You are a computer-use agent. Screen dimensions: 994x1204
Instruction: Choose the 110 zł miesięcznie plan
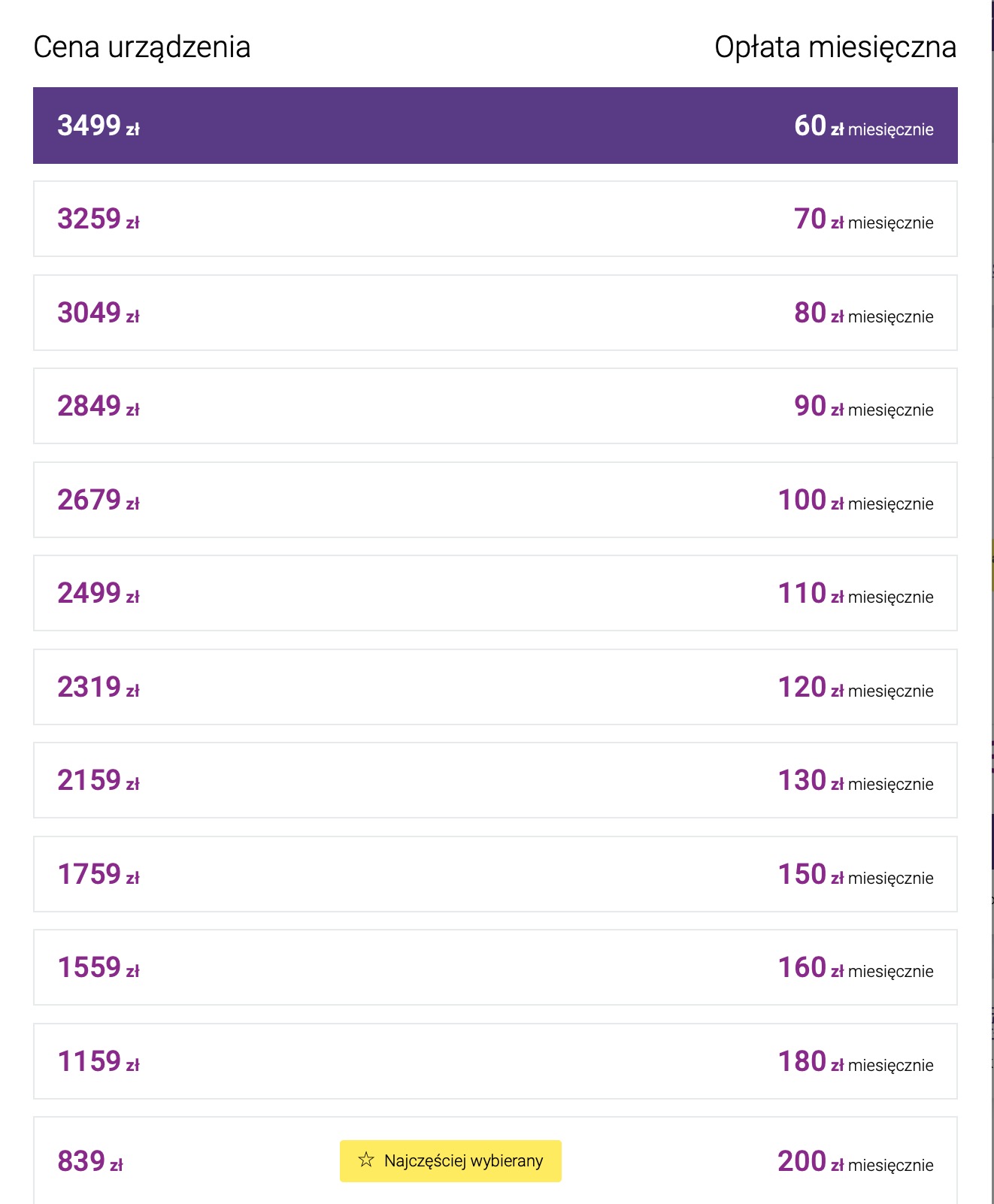[495, 593]
